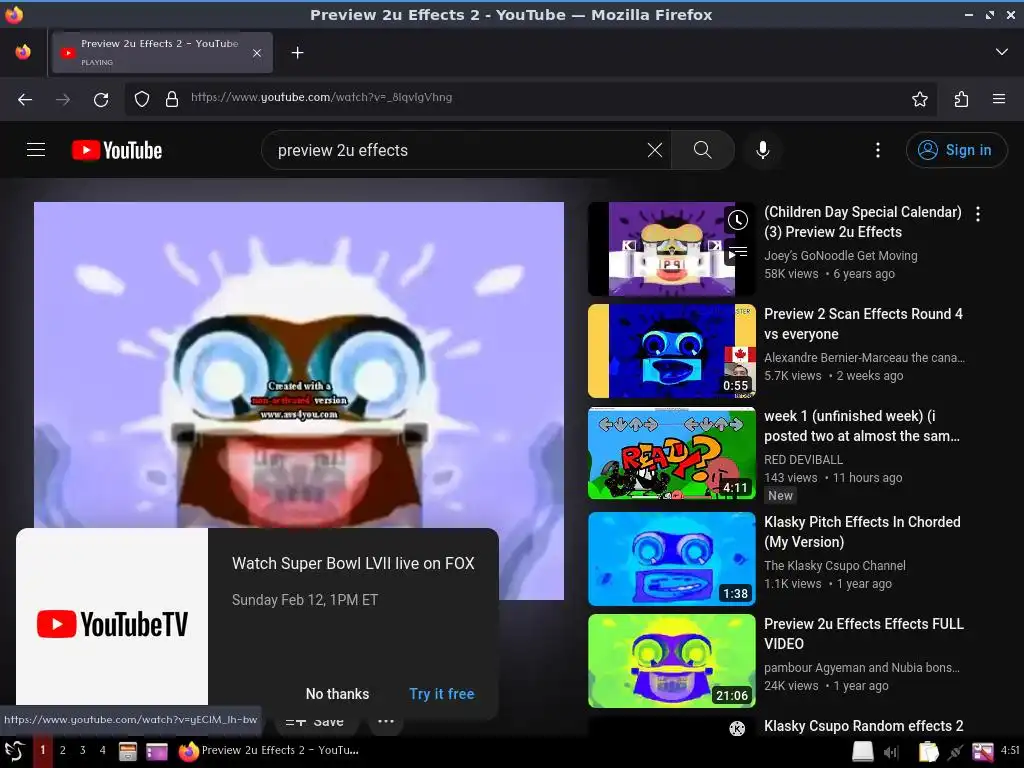Open Preview 2u Effects Effects FULL VIDEO title
1024x768 pixels.
click(863, 633)
